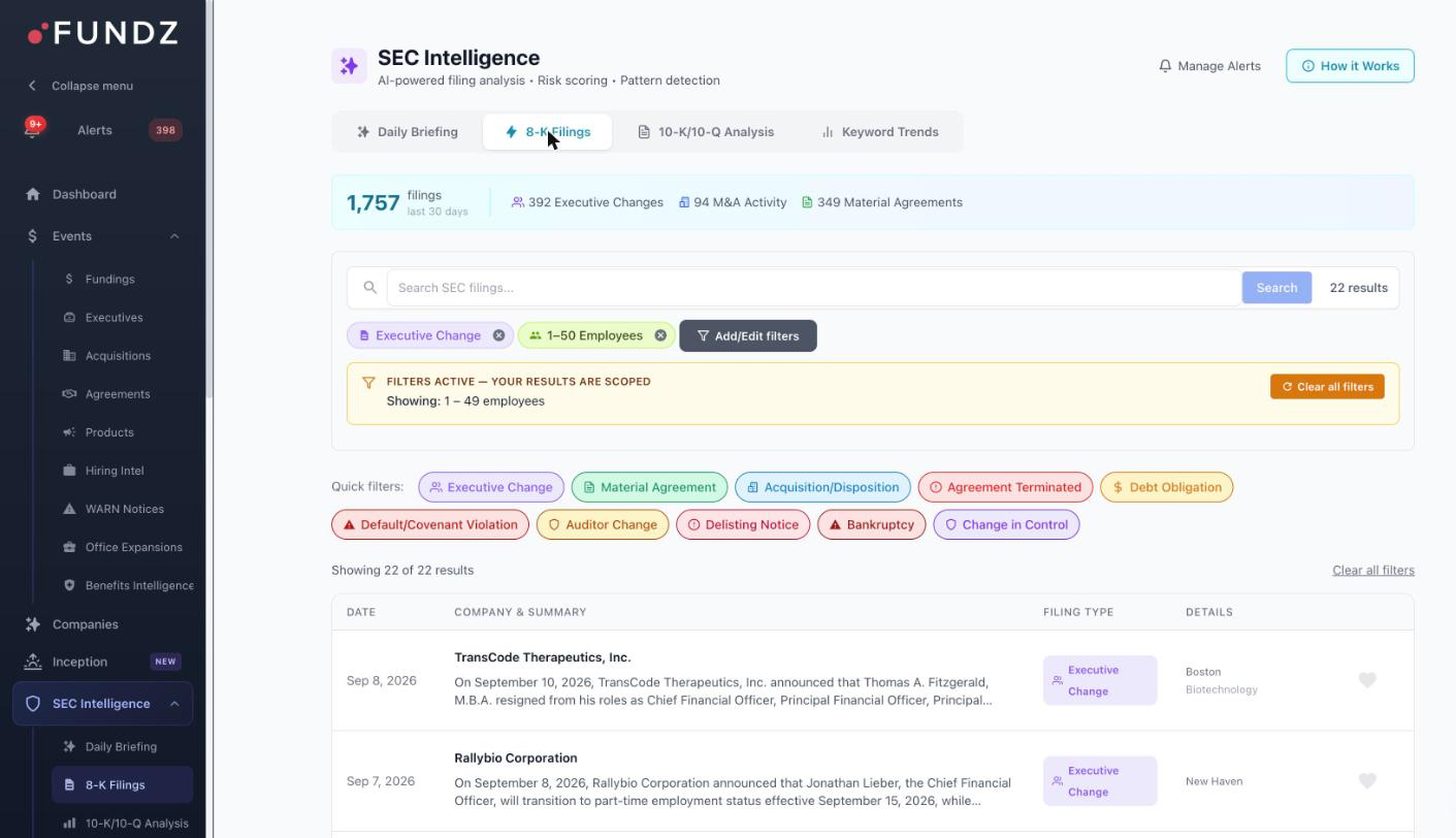Open Hiring Intel in the sidebar
The width and height of the screenshot is (1456, 838).
tap(115, 471)
